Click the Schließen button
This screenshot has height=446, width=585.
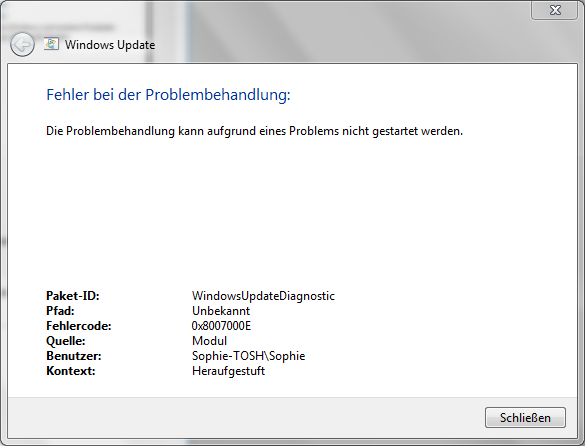(x=525, y=418)
